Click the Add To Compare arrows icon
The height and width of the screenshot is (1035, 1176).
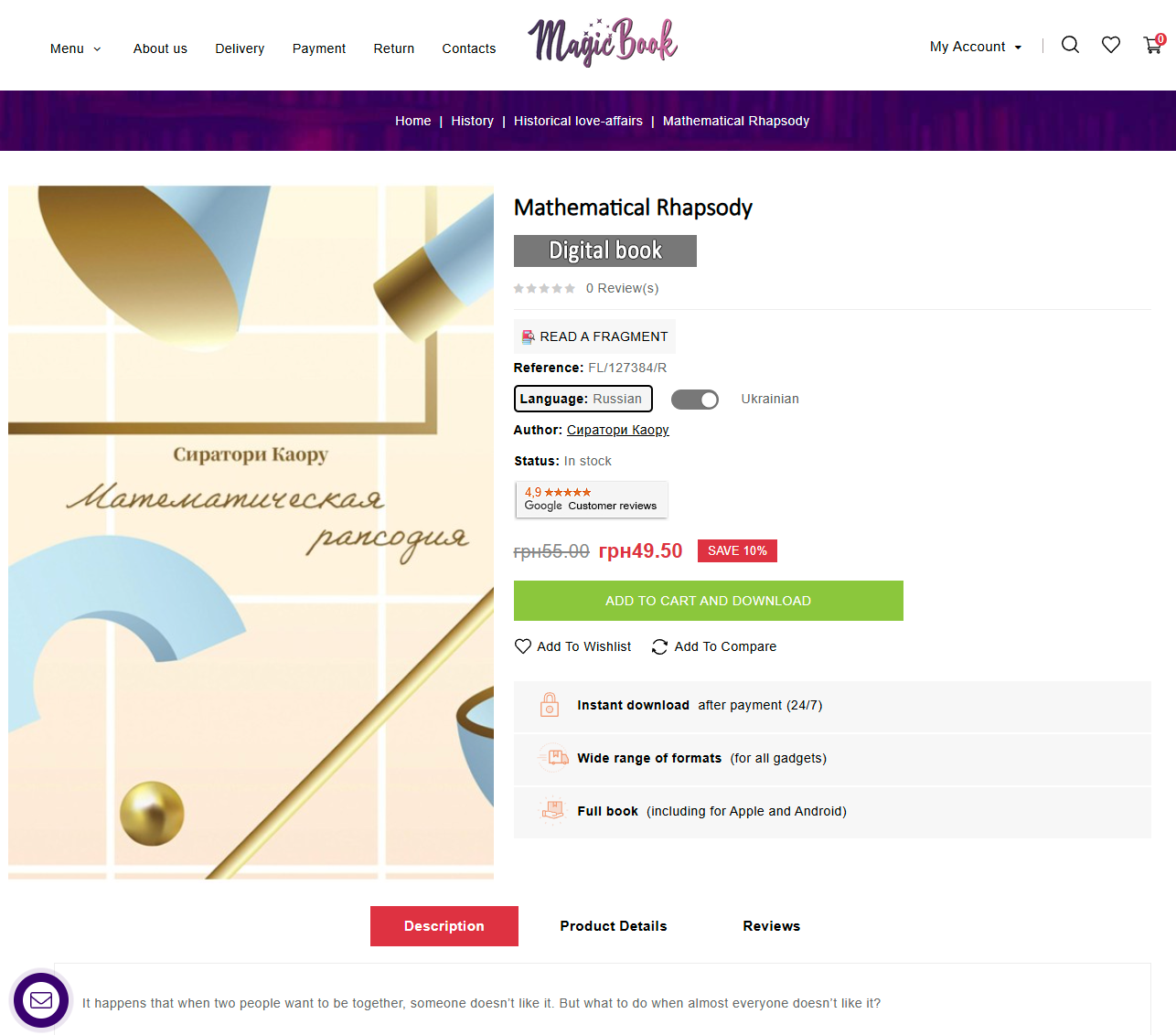coord(659,646)
